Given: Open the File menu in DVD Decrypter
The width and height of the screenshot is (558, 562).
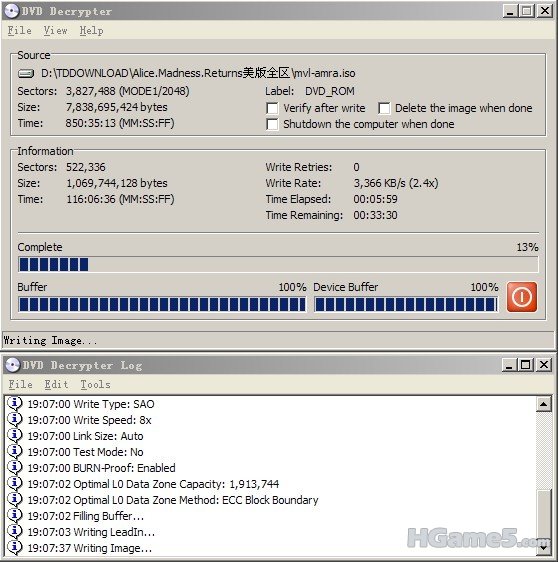Looking at the screenshot, I should (20, 30).
